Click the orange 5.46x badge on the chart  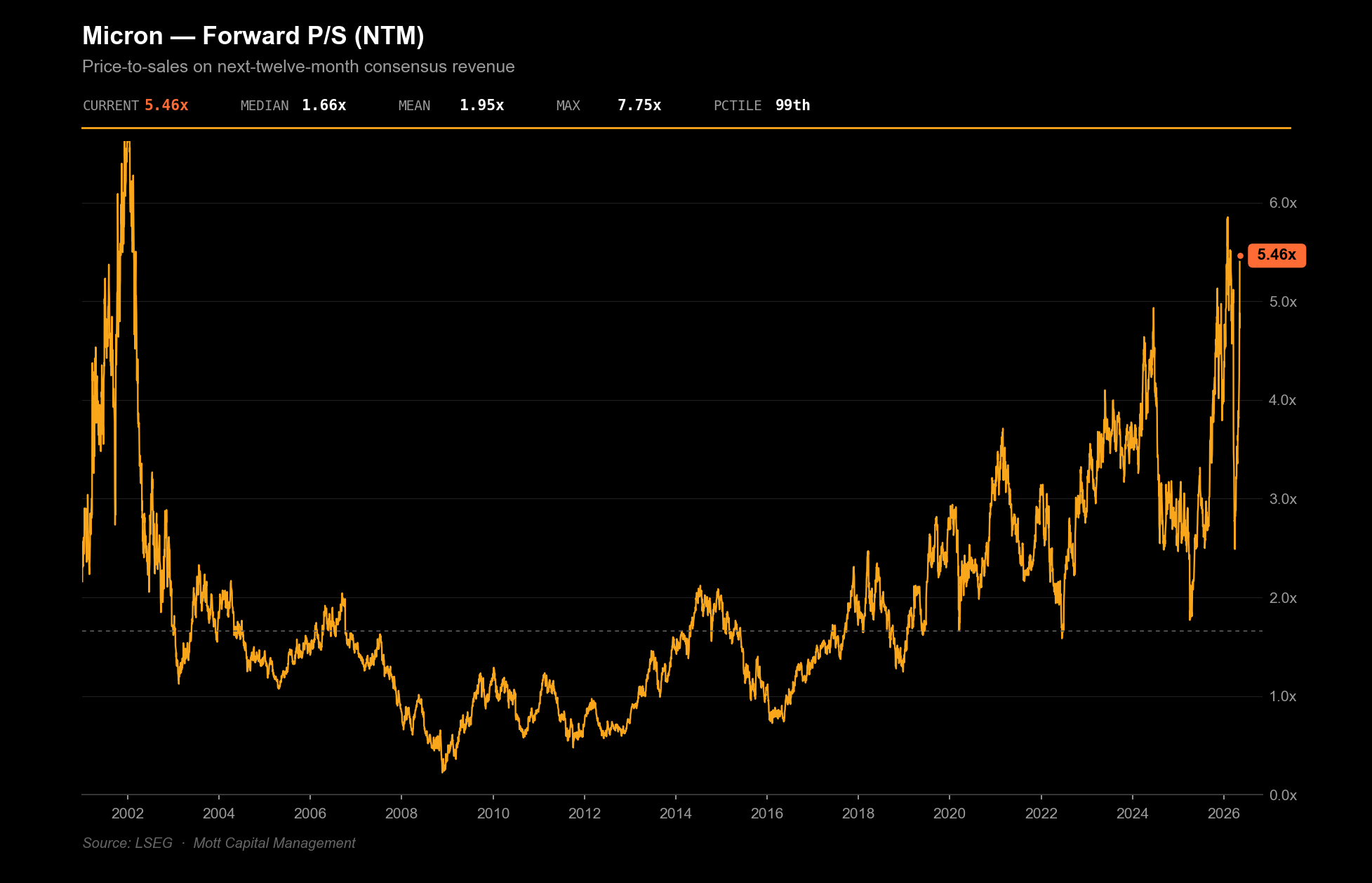(1277, 255)
